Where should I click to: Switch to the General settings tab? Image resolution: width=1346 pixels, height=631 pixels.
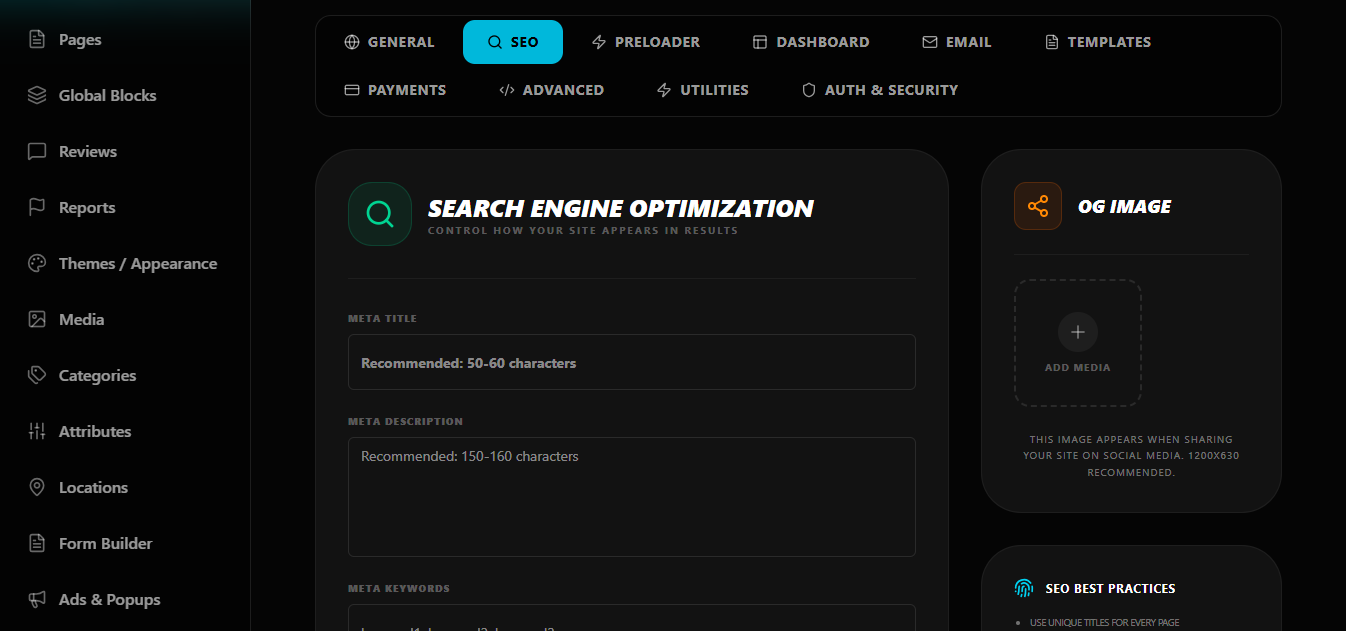389,42
